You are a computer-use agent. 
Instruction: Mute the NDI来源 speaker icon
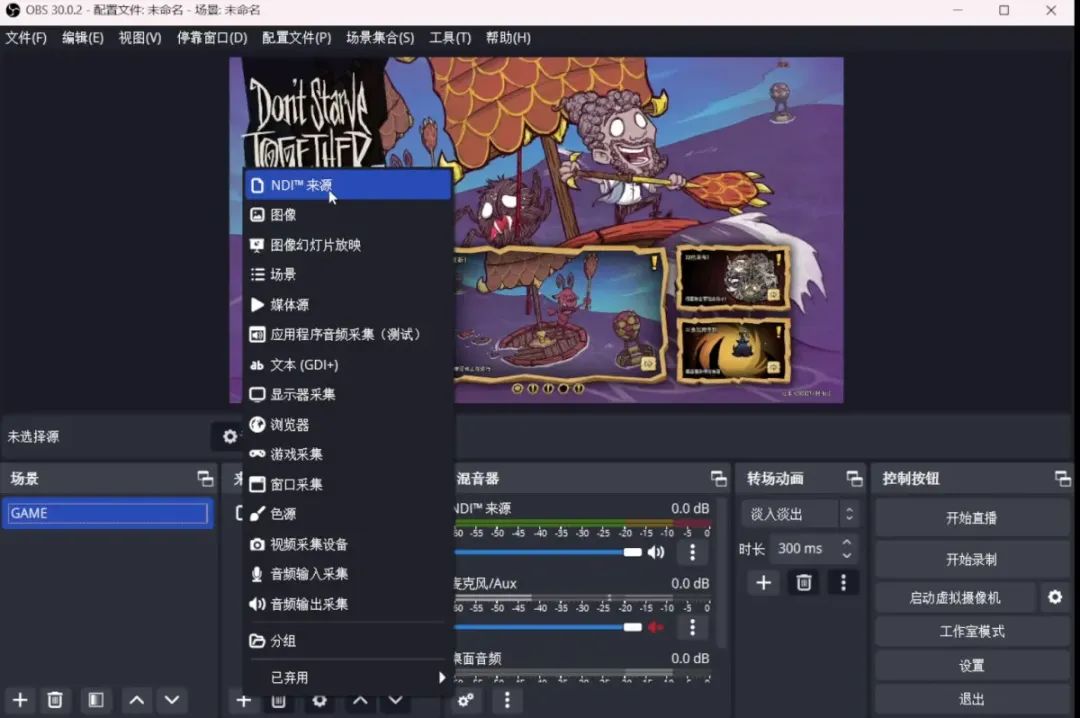tap(657, 551)
